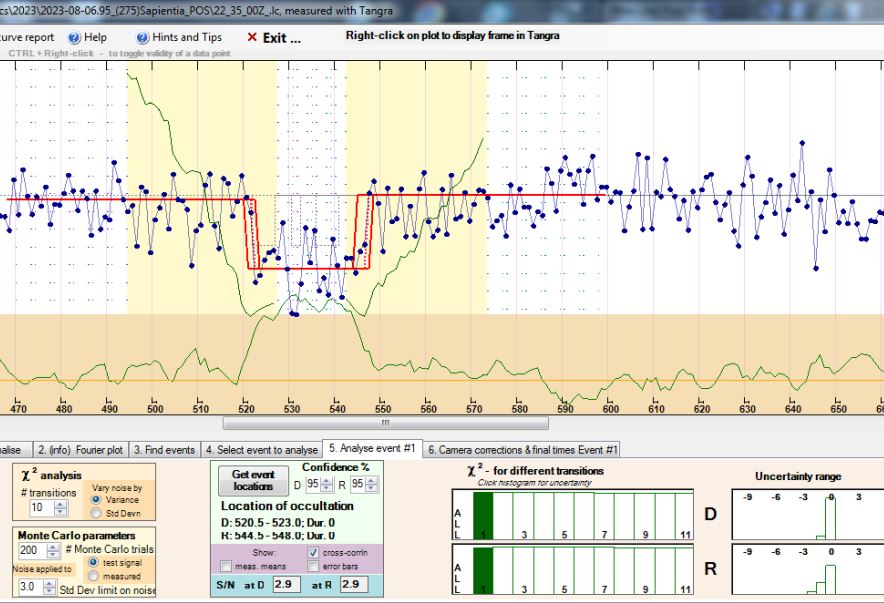Image resolution: width=884 pixels, height=603 pixels.
Task: Go to Camera corrections & final times tab
Action: click(x=523, y=450)
